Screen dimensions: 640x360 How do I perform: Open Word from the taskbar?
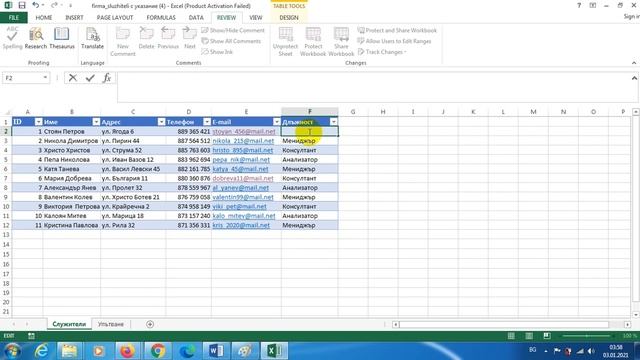[x=216, y=351]
